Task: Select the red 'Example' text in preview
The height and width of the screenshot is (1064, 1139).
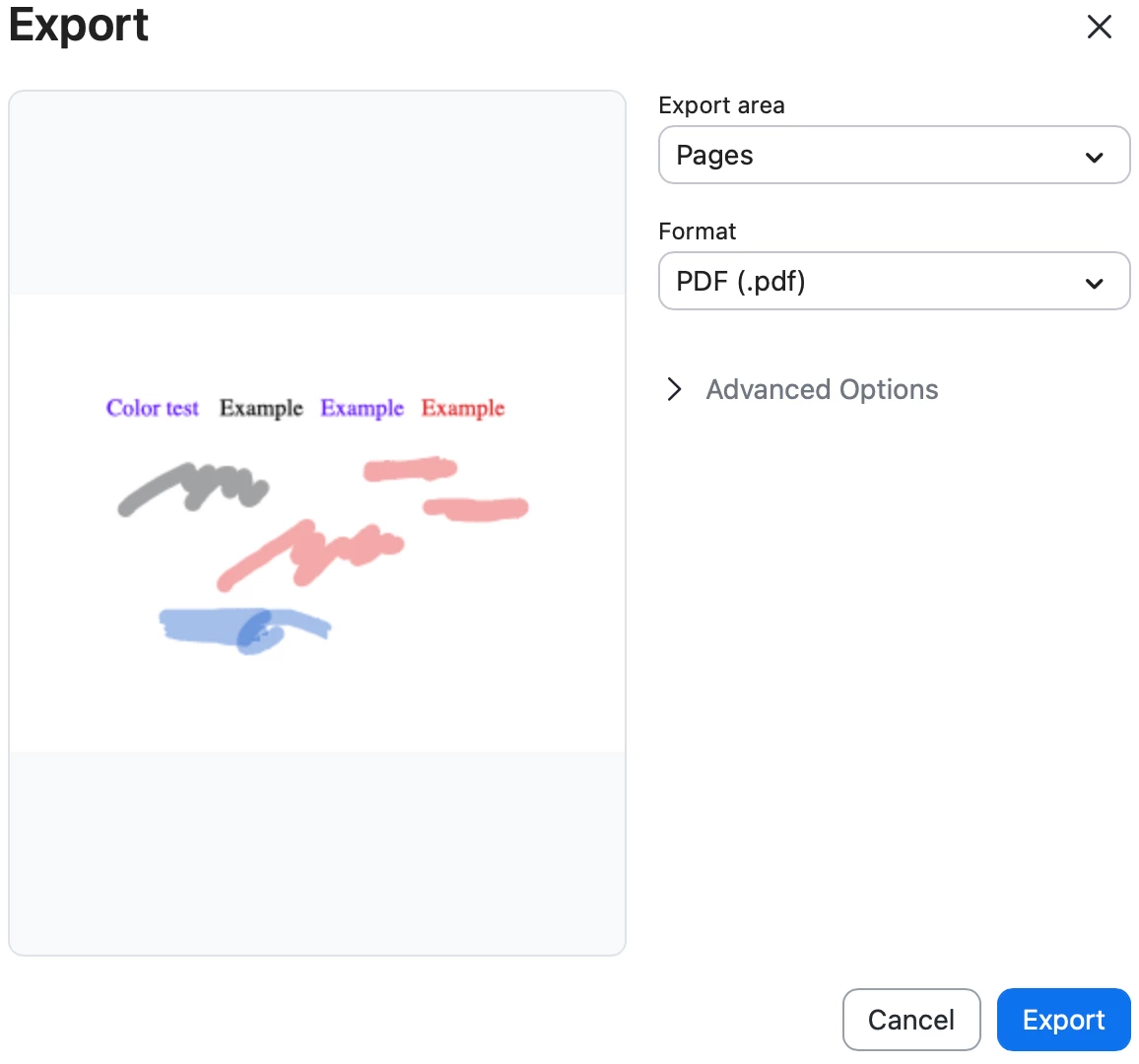Action: [463, 408]
